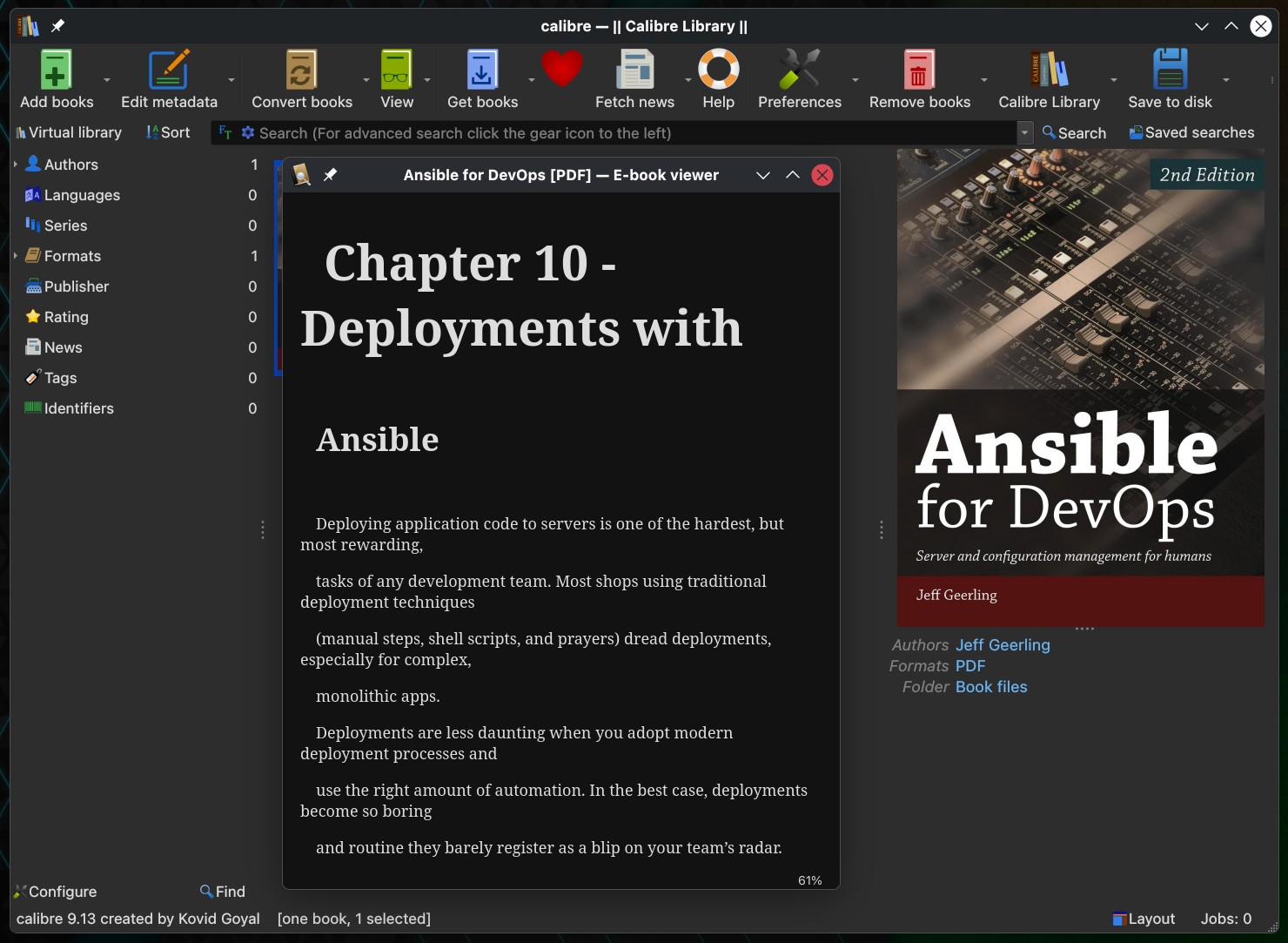Expand the Authors tree node
Screen dimensions: 1288x943
16,164
